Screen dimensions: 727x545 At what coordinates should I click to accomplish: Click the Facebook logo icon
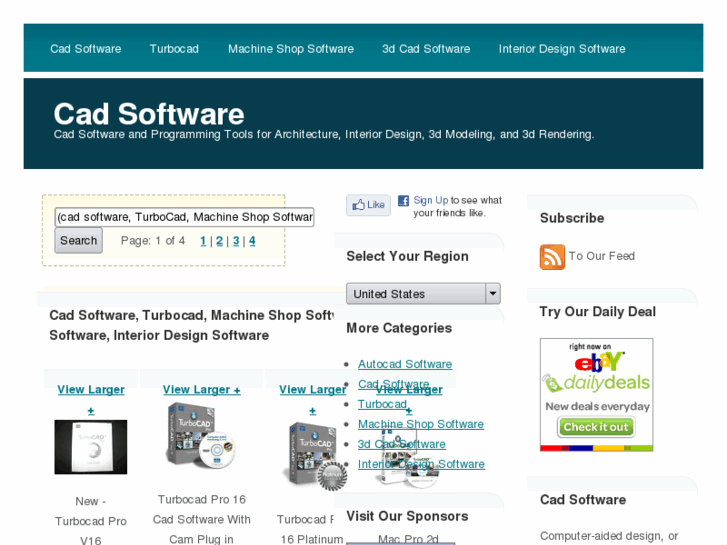coord(403,200)
